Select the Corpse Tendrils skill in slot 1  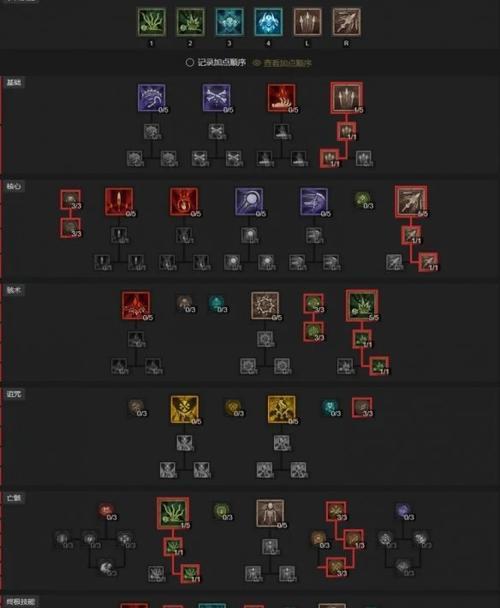click(152, 22)
